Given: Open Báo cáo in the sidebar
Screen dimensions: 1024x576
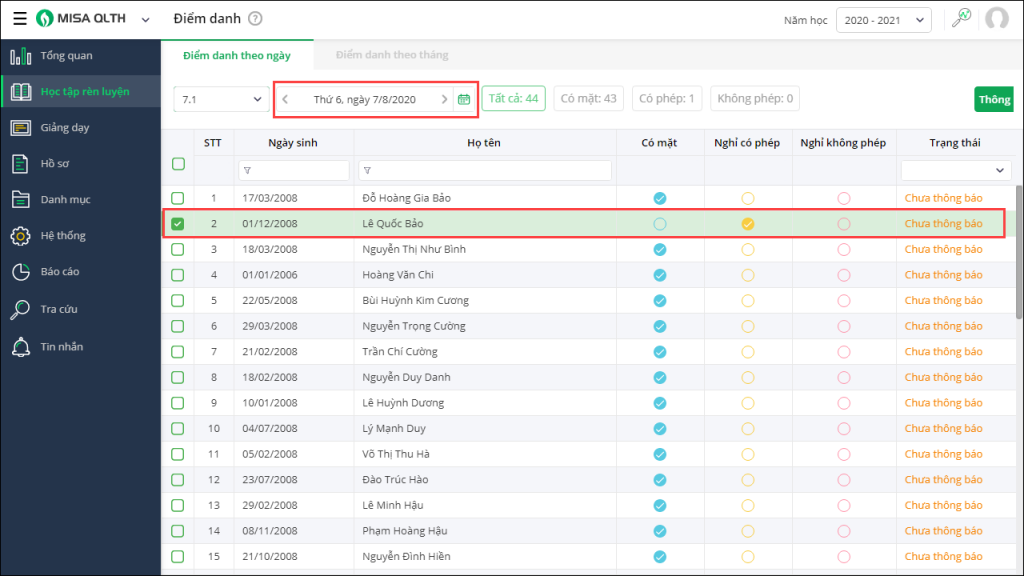Looking at the screenshot, I should coord(60,272).
